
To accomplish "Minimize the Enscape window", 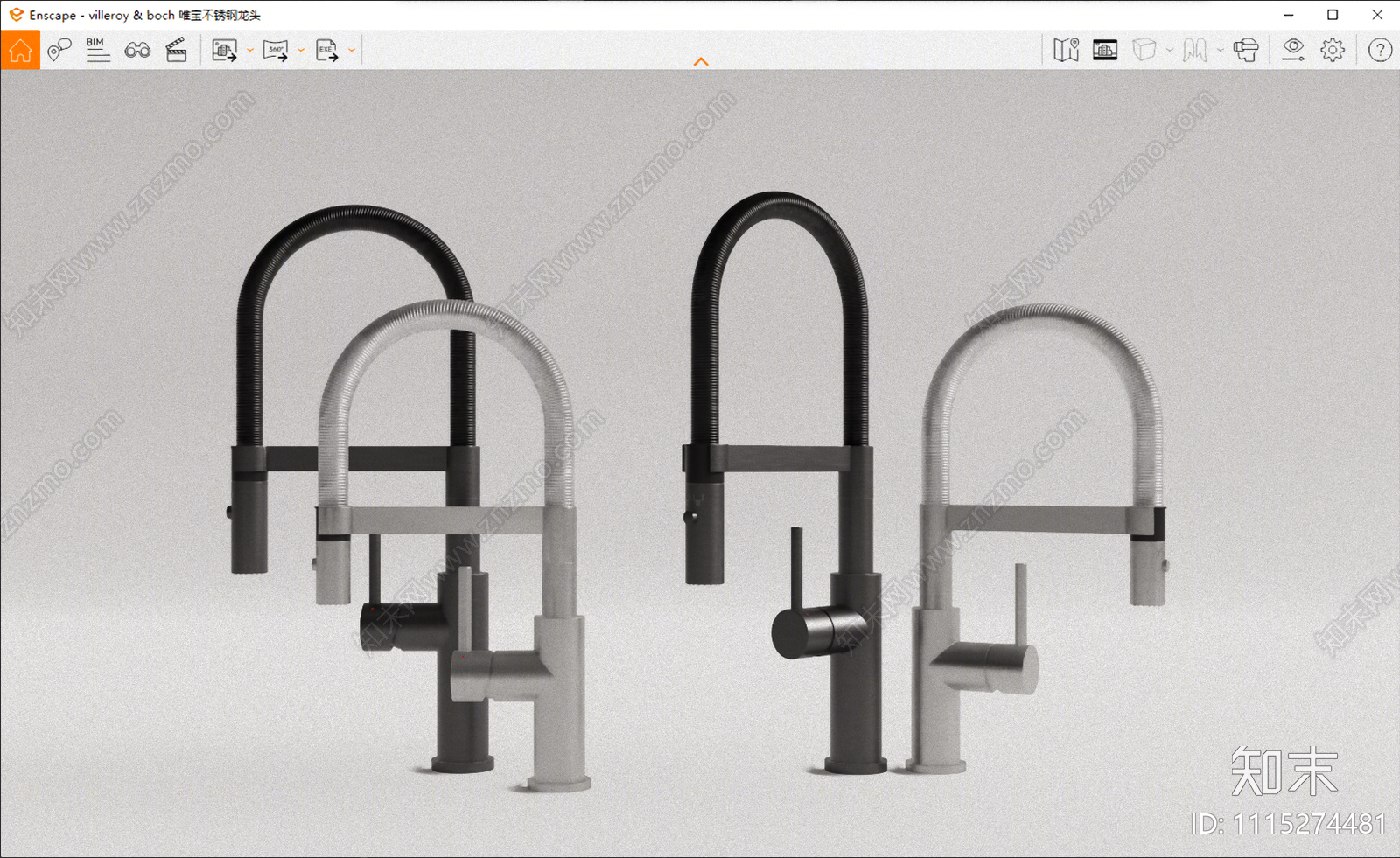I will pos(1289,15).
